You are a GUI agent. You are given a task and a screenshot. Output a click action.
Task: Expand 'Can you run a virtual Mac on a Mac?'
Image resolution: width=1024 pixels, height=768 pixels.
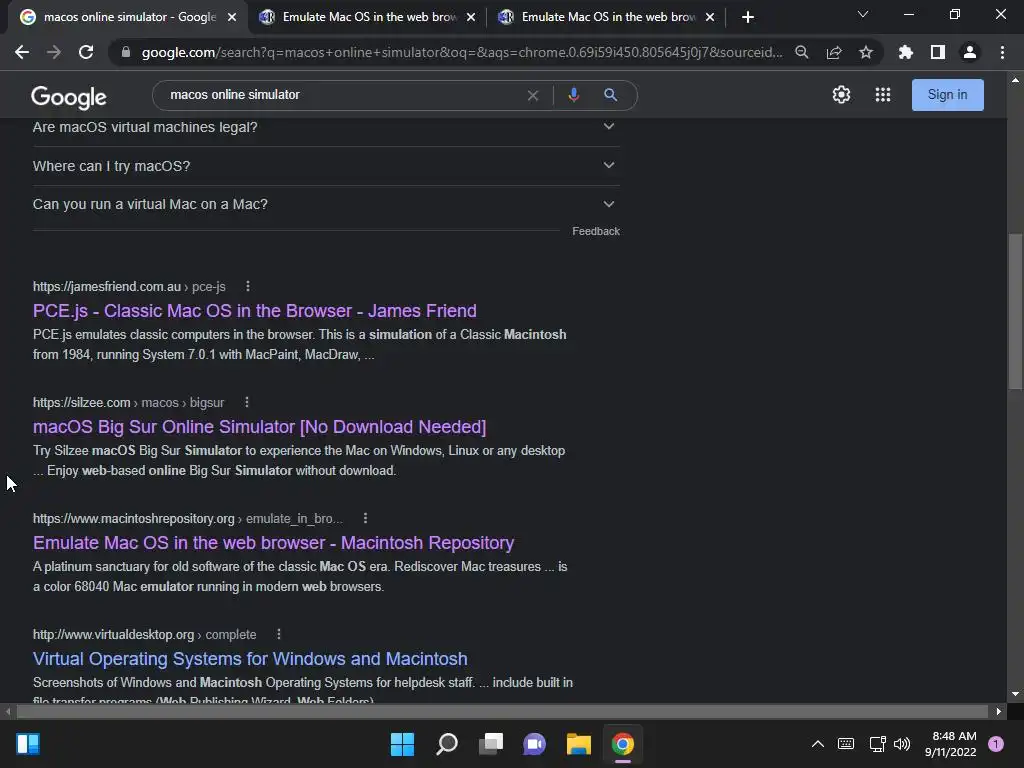tap(326, 204)
